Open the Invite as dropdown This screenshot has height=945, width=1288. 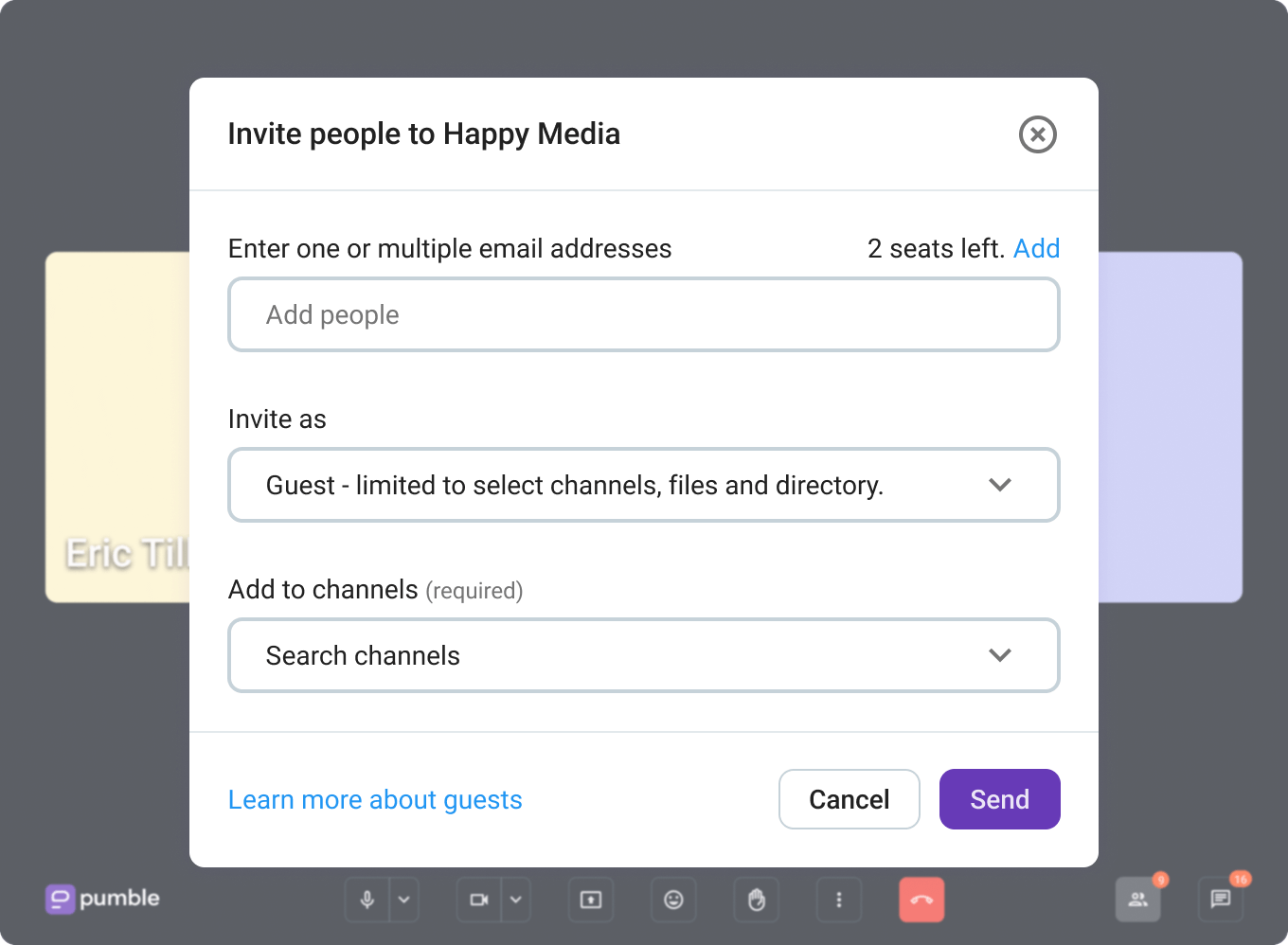(x=643, y=485)
